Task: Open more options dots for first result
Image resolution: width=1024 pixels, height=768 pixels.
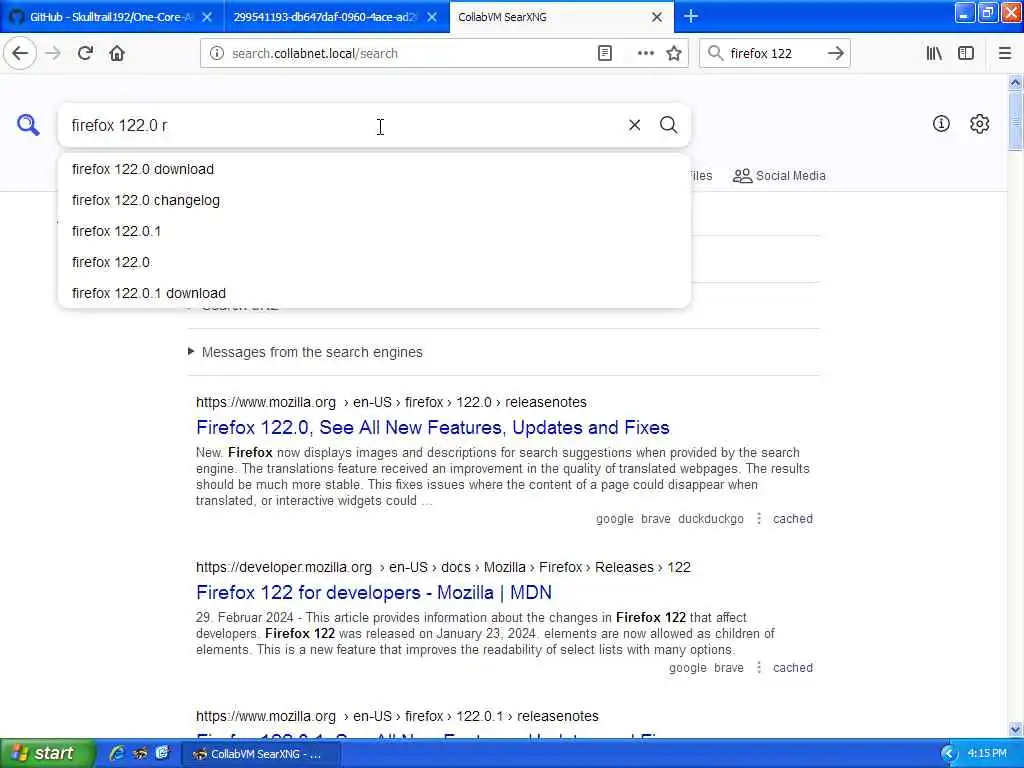Action: pyautogui.click(x=758, y=519)
